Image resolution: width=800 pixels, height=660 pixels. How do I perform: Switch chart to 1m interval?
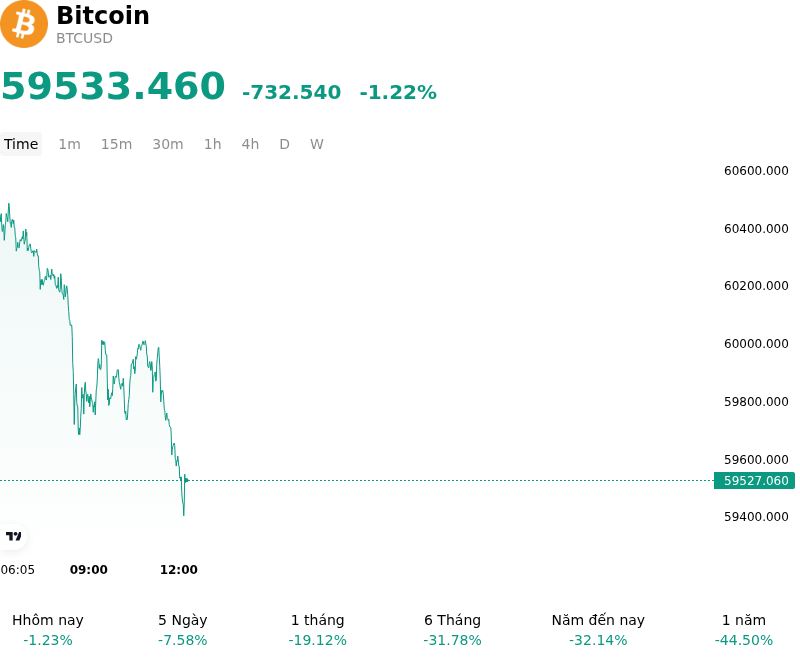(x=69, y=144)
